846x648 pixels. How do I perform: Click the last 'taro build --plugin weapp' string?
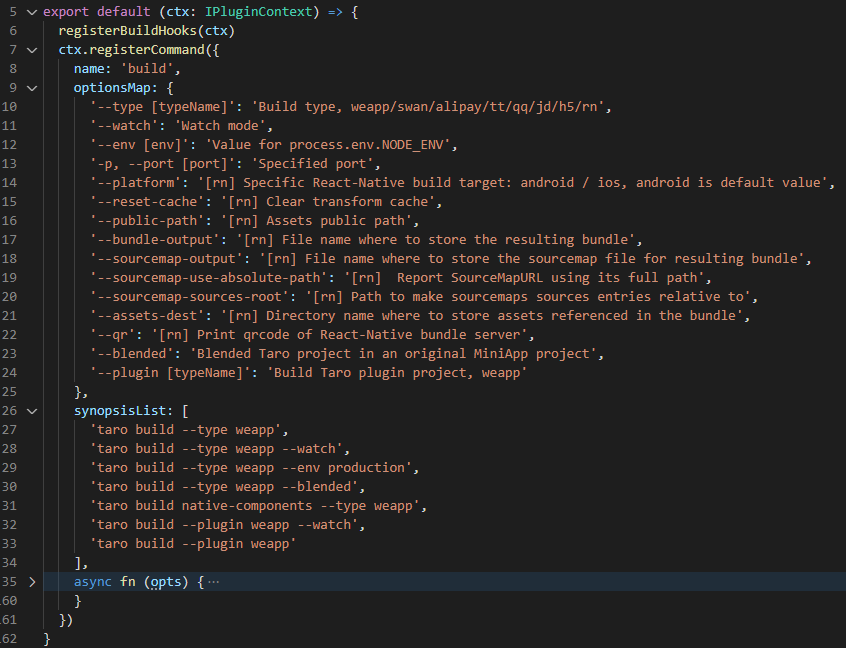(x=193, y=544)
